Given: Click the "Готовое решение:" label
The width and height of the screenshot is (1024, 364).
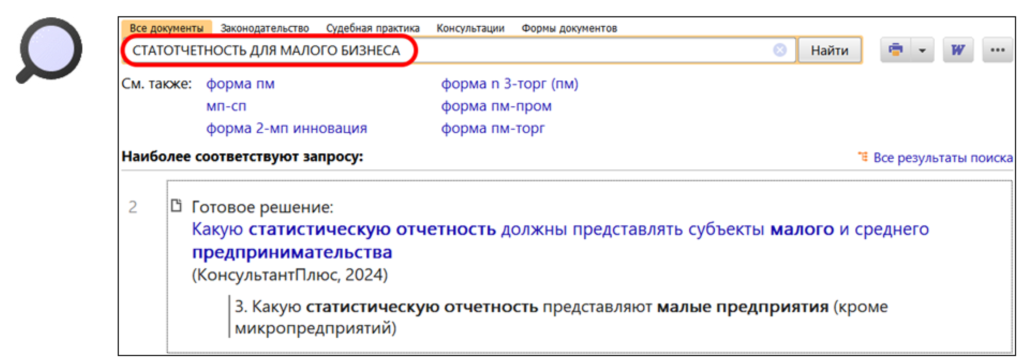Looking at the screenshot, I should click(263, 207).
